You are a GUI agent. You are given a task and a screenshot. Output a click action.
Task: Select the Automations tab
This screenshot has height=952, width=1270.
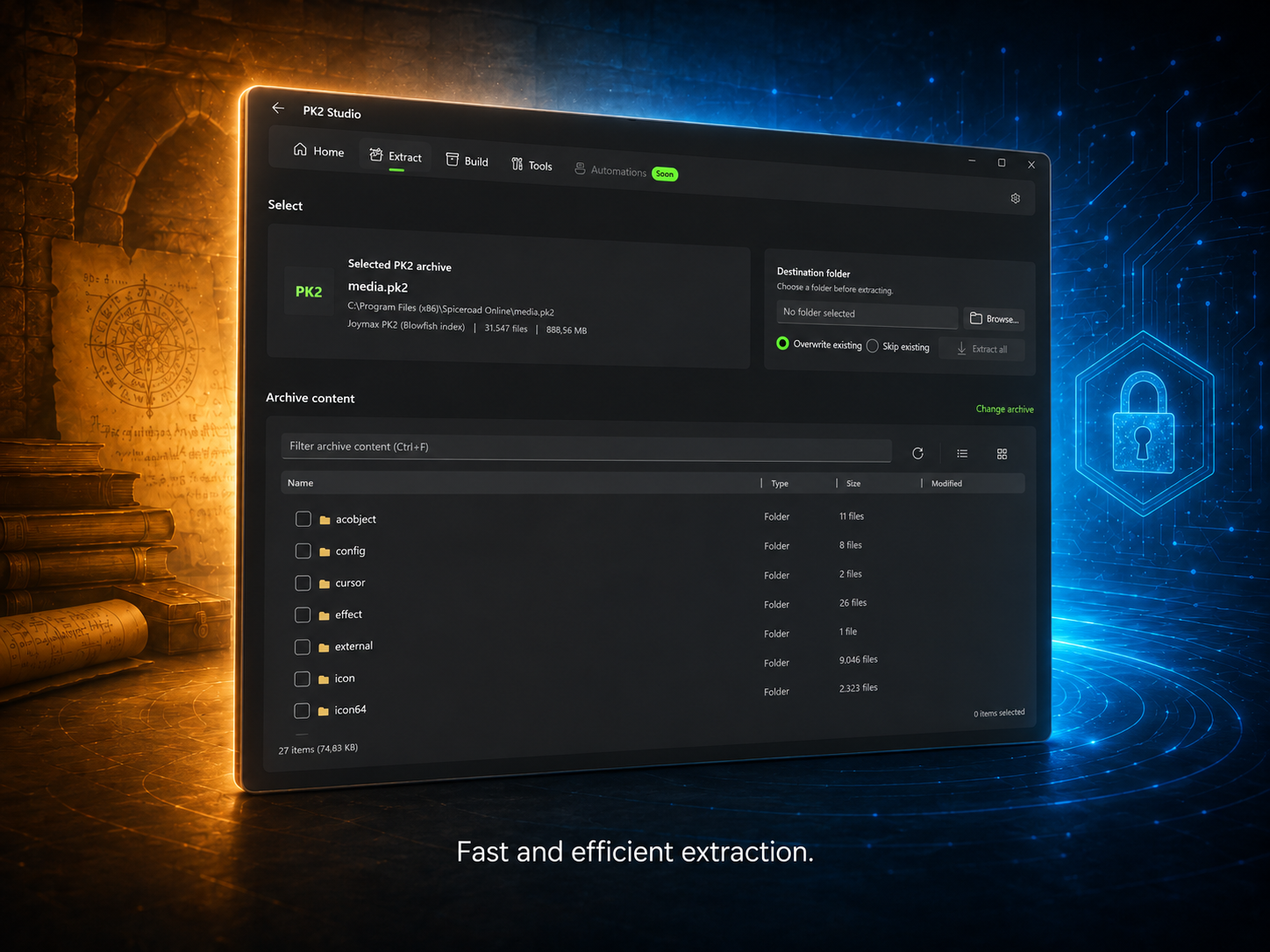pyautogui.click(x=610, y=170)
